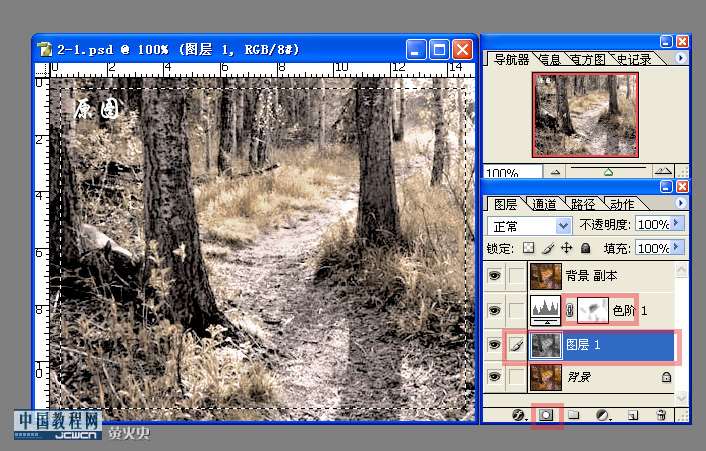Switch to the 图层 tab
The height and width of the screenshot is (451, 706).
pyautogui.click(x=505, y=204)
